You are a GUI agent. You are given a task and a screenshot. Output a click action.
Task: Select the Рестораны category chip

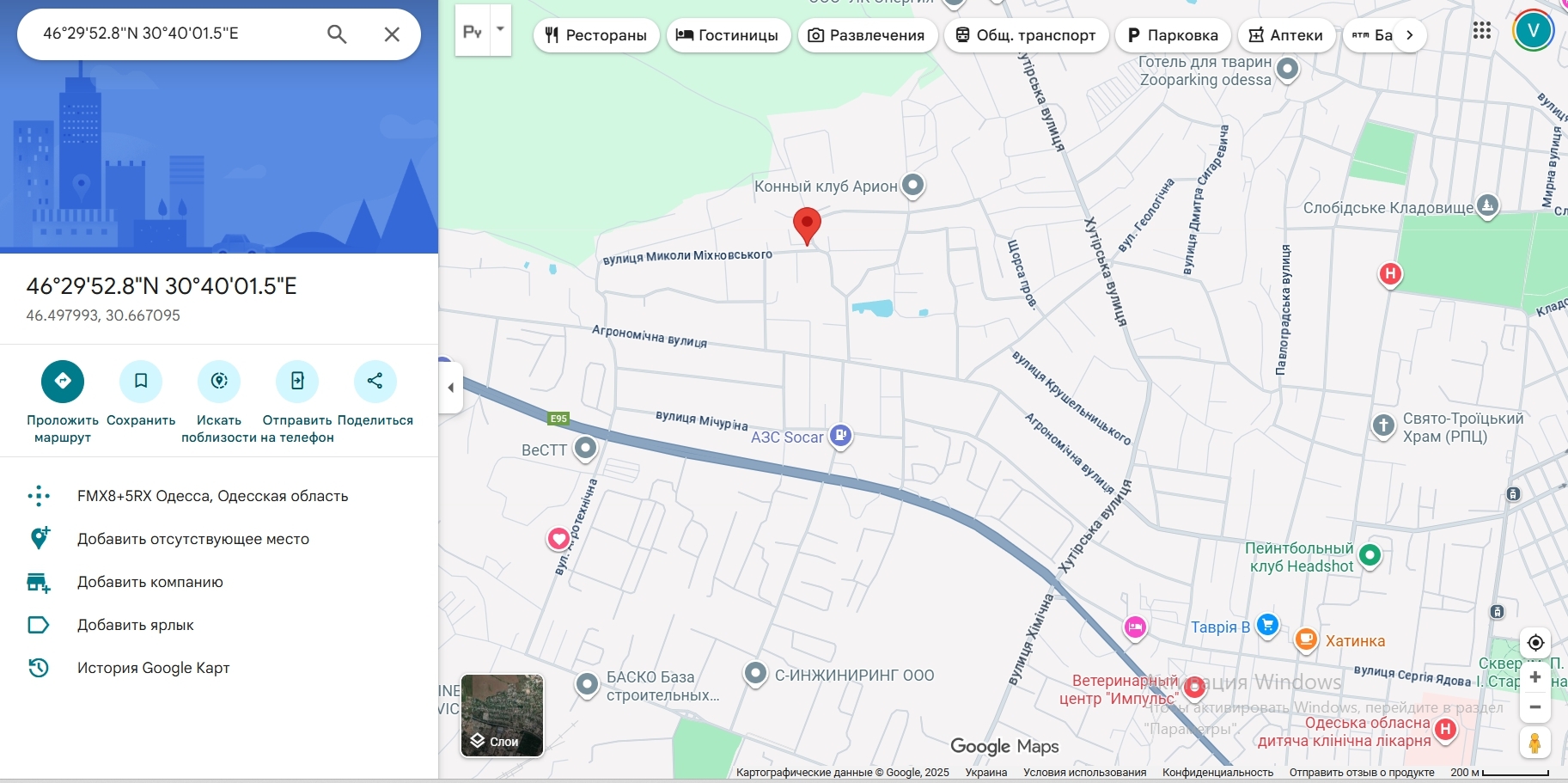point(596,35)
